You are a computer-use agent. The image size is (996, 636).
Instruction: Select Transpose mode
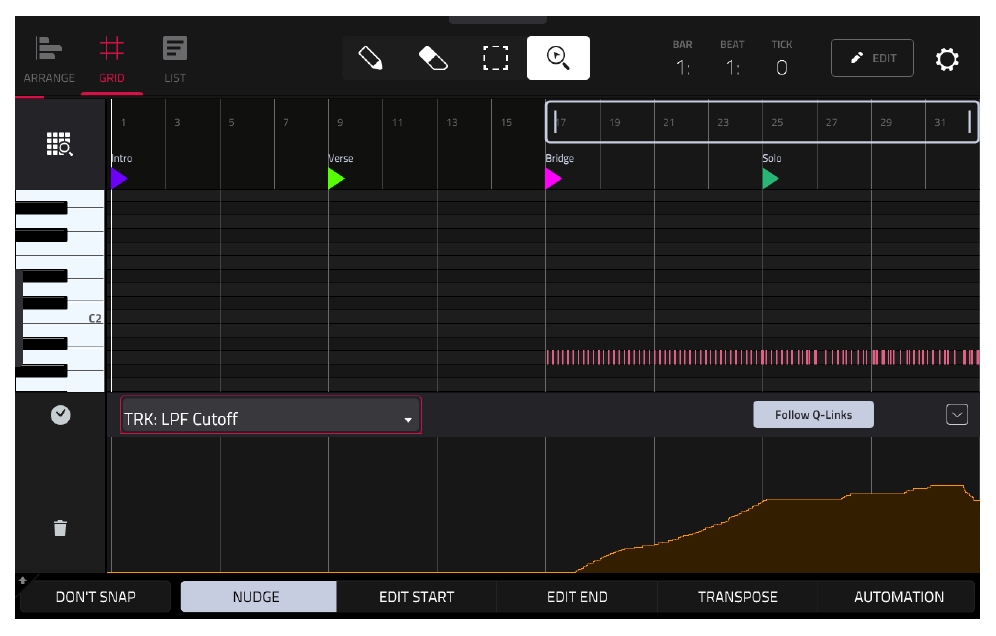tap(737, 597)
